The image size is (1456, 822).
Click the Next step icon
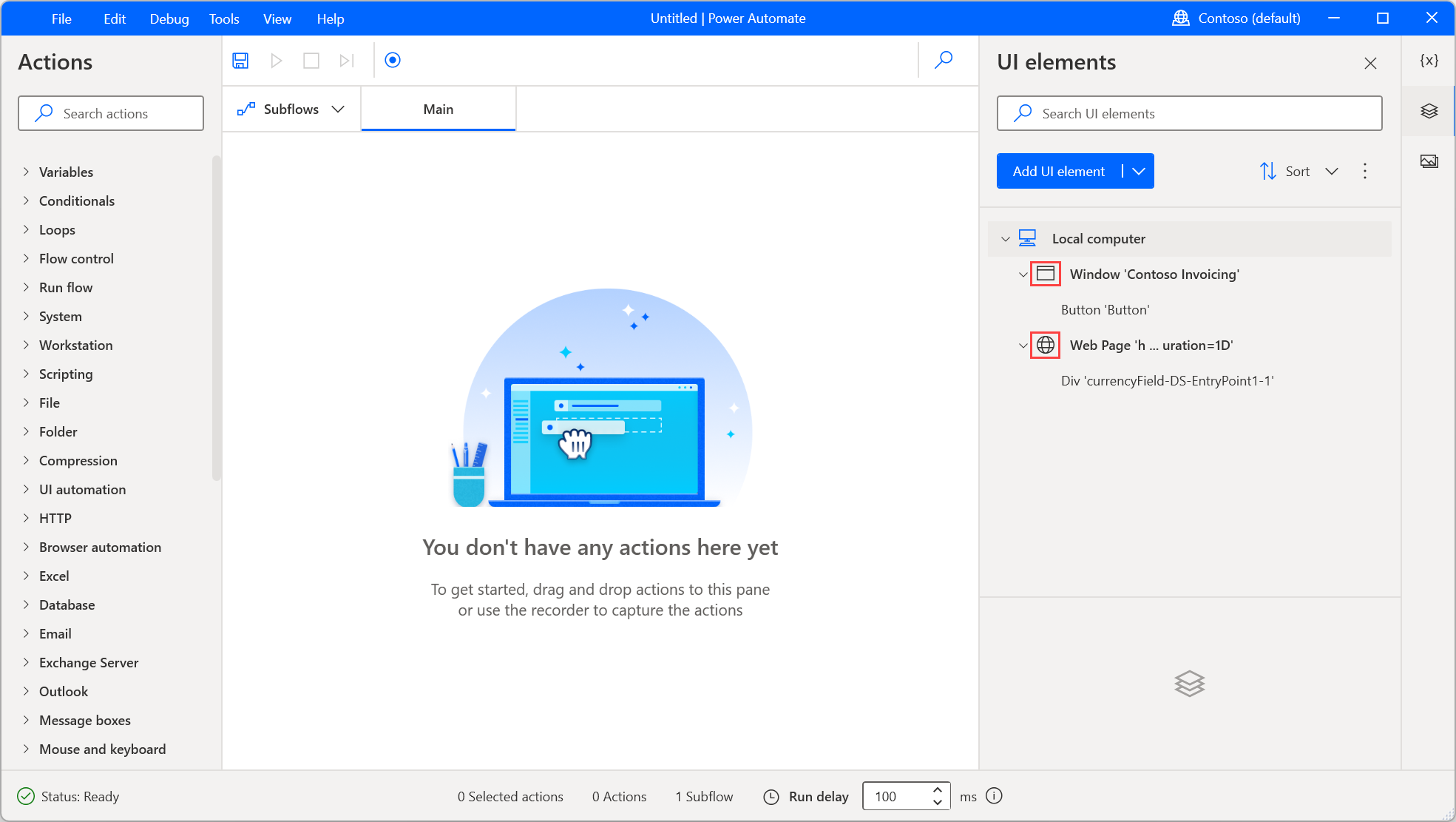(346, 60)
